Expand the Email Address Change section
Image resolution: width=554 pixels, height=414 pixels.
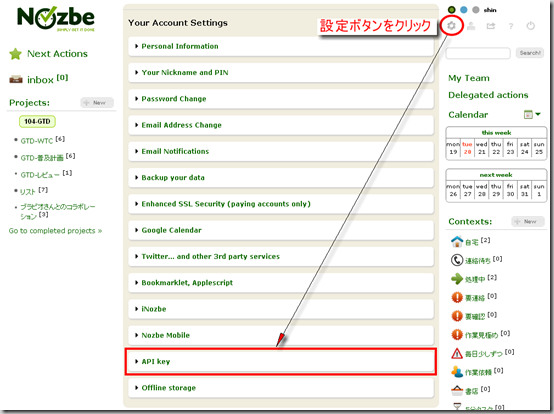[x=281, y=125]
